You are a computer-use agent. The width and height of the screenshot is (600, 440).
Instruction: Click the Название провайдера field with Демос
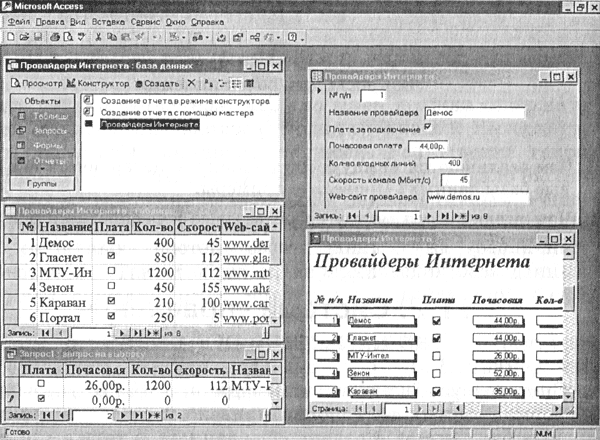click(x=473, y=112)
